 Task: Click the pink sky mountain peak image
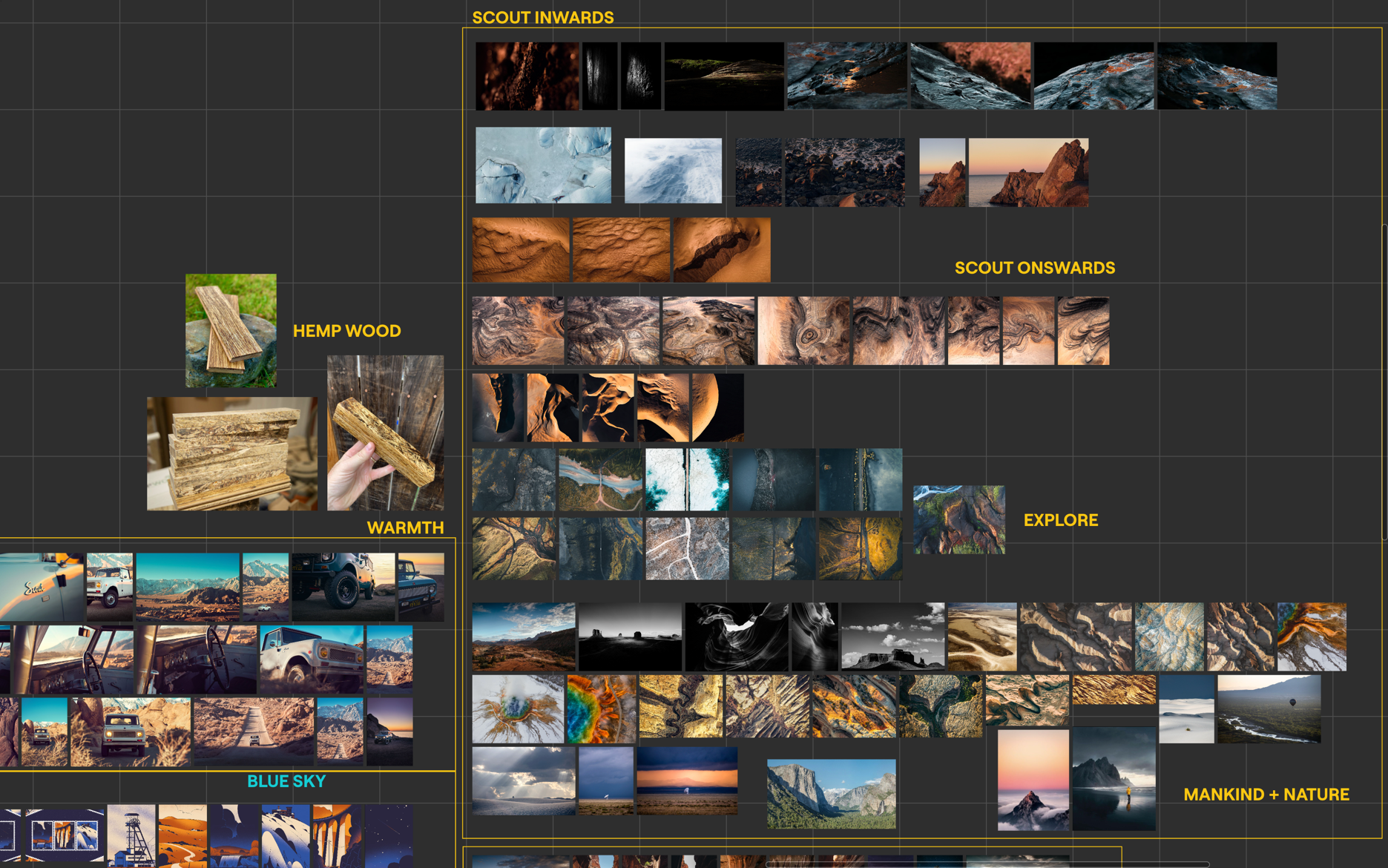[1033, 779]
